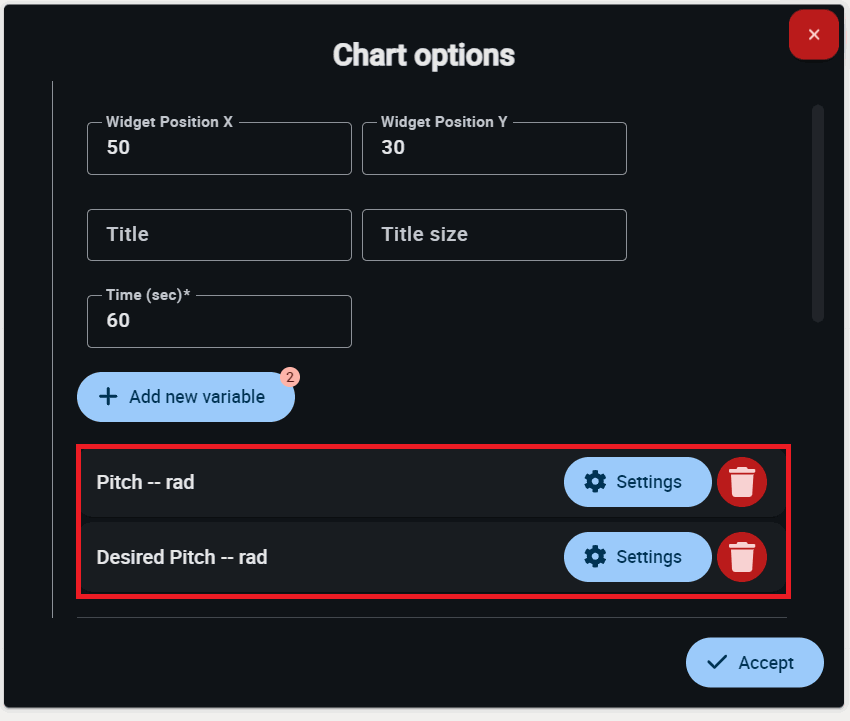Select the Time (sec) input field
850x721 pixels.
[x=219, y=321]
